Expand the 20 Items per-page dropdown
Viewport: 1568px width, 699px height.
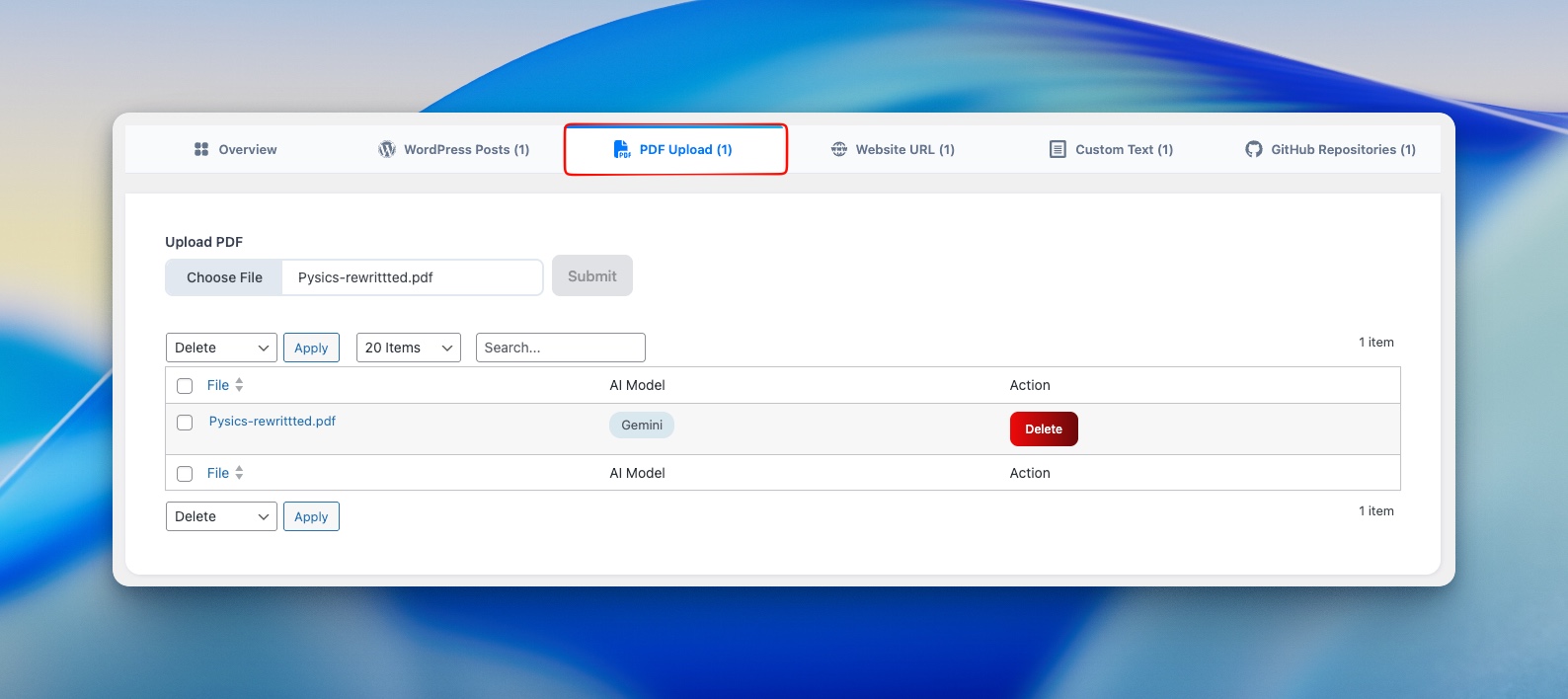point(408,348)
